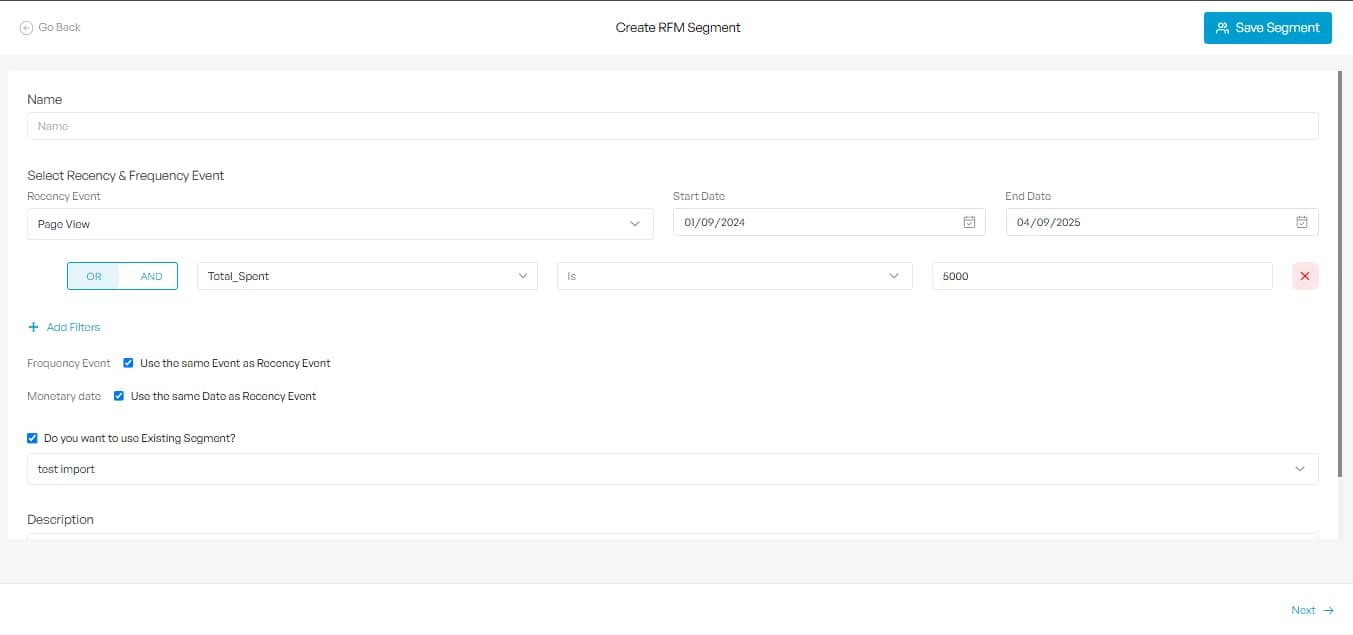Click the Save Segment button
Viewport: 1353px width, 635px height.
(1267, 28)
